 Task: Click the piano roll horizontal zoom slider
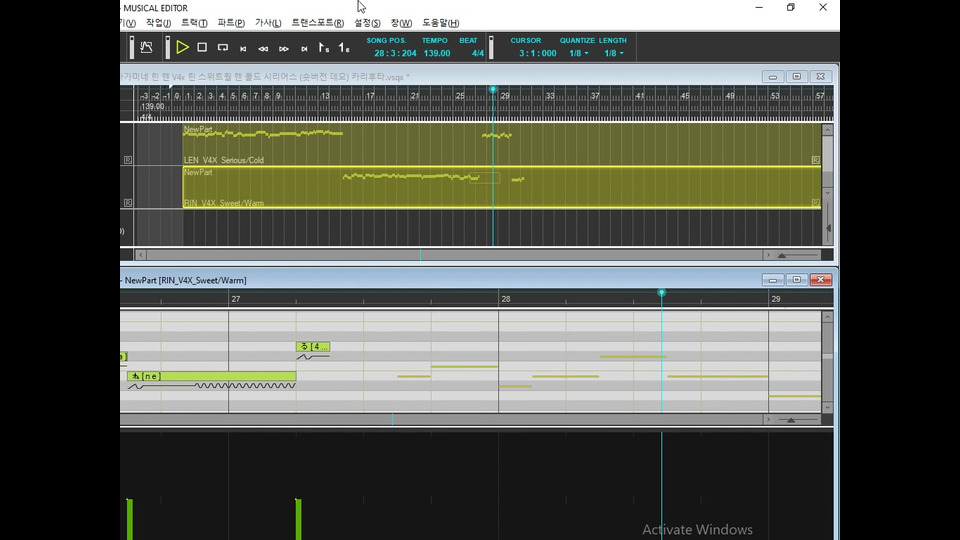791,420
